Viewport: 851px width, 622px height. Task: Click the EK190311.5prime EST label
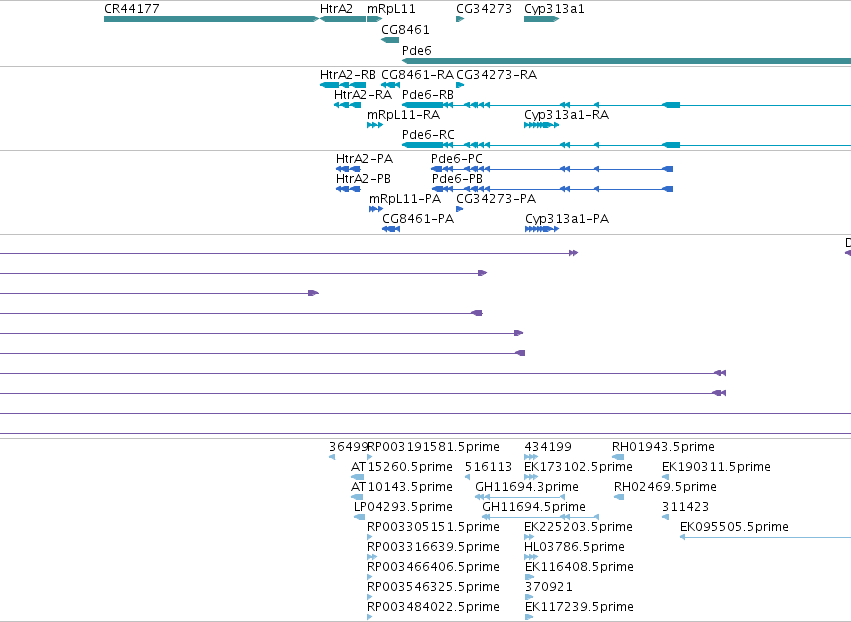(716, 467)
